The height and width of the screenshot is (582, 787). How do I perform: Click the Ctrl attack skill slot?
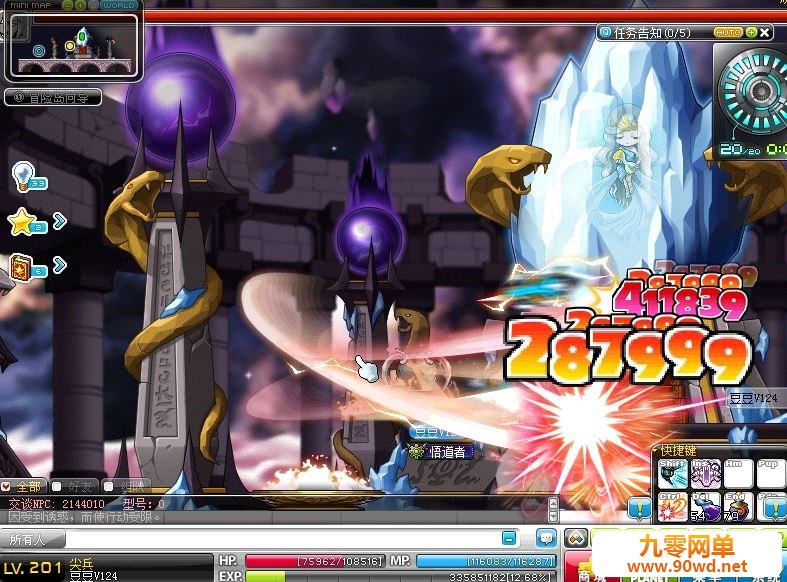[672, 507]
